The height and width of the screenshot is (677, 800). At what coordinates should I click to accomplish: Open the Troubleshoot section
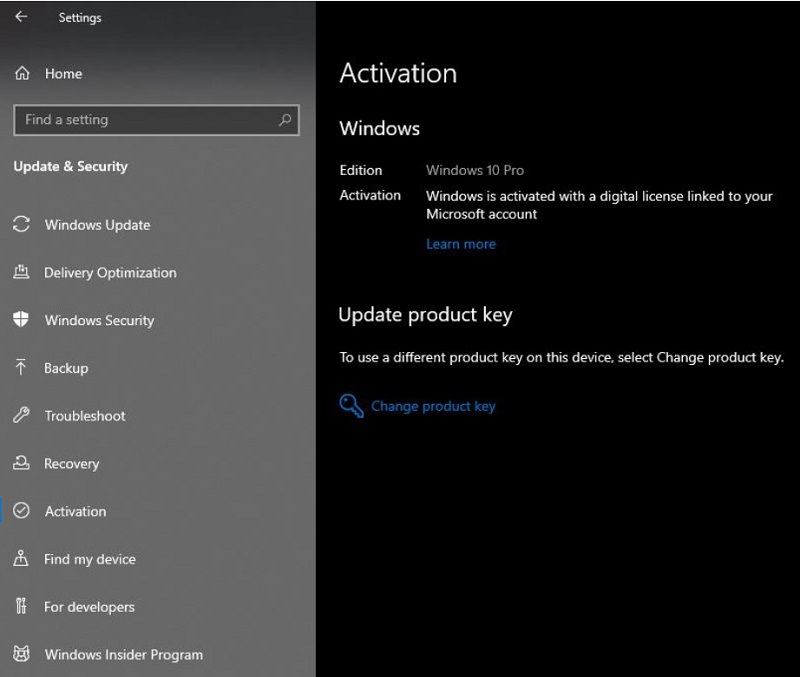click(x=85, y=416)
